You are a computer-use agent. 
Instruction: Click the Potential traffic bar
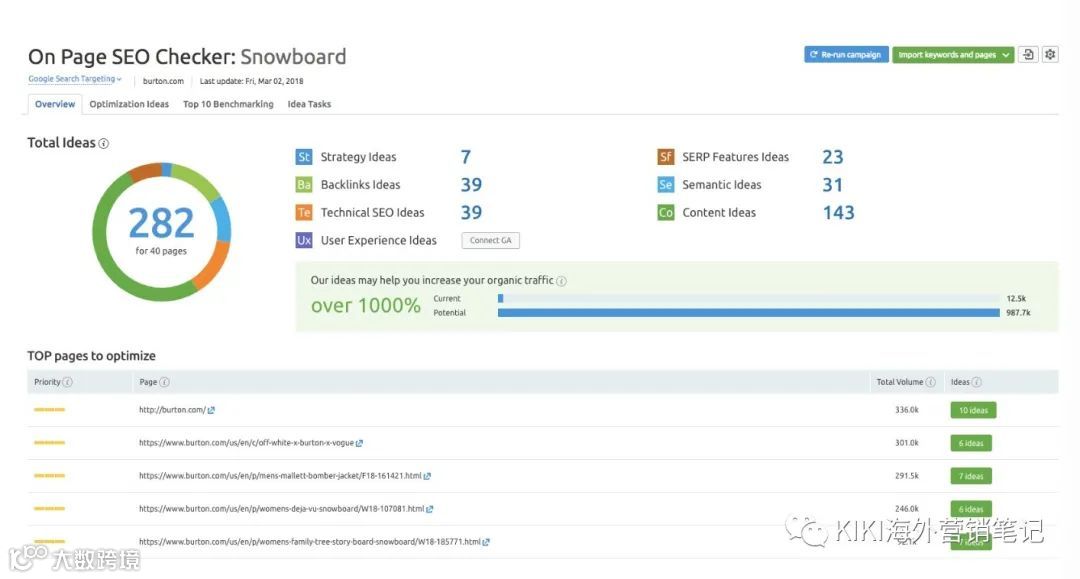(749, 313)
